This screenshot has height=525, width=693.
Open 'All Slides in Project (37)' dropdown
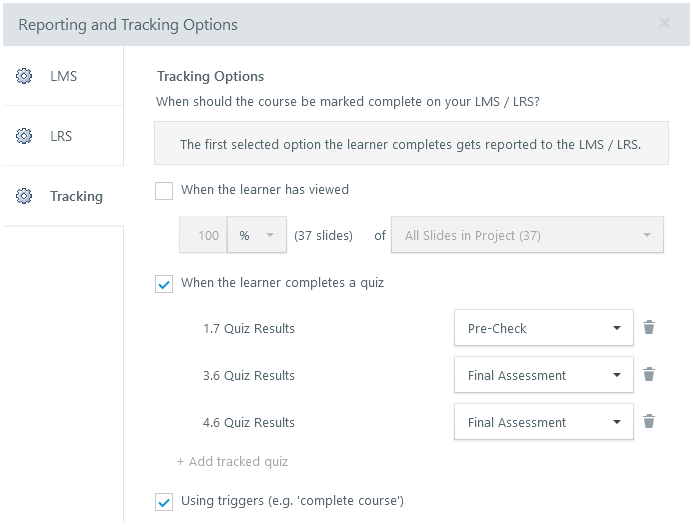click(x=527, y=236)
